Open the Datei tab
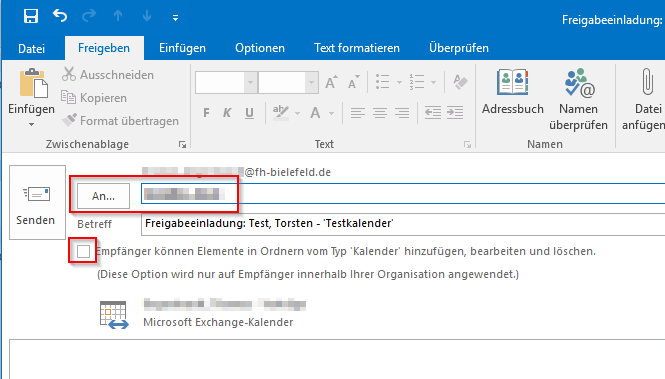The image size is (665, 379). click(31, 48)
